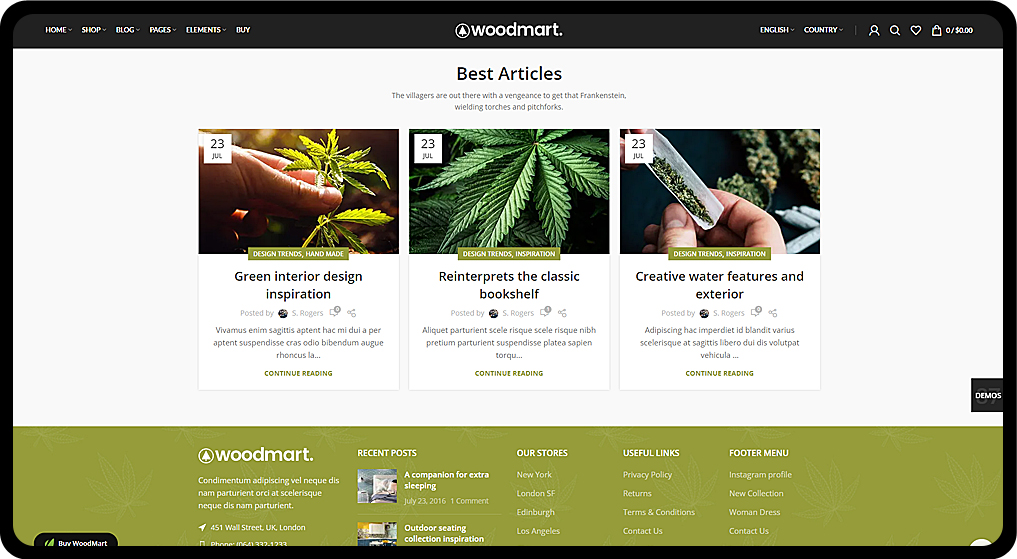Click category label on Creative water features card

click(x=719, y=254)
